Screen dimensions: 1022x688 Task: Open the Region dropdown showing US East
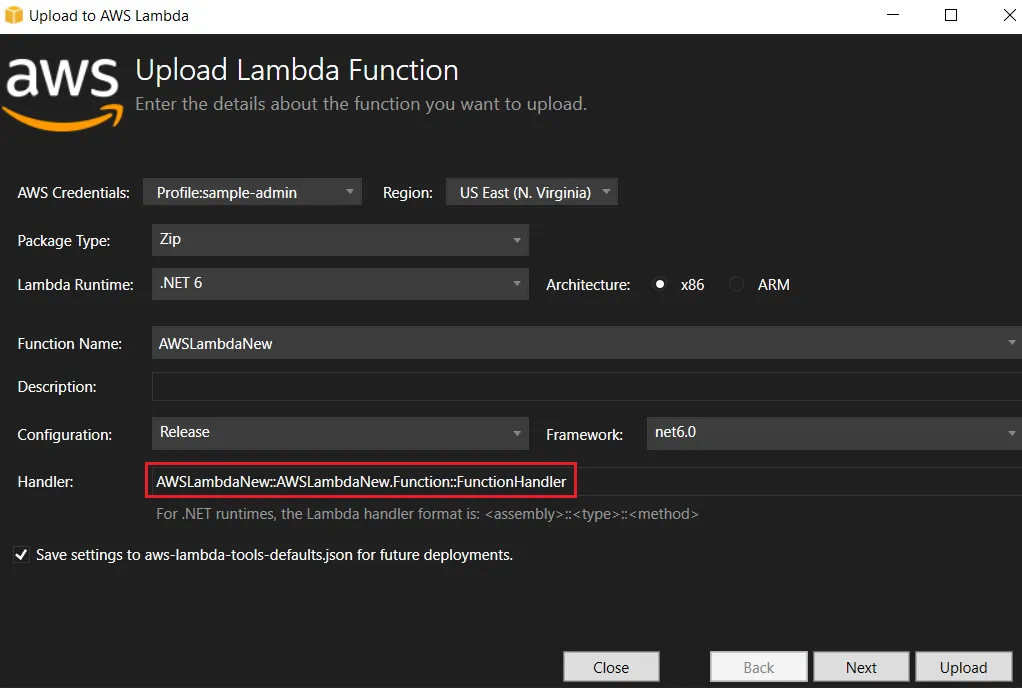[x=531, y=192]
